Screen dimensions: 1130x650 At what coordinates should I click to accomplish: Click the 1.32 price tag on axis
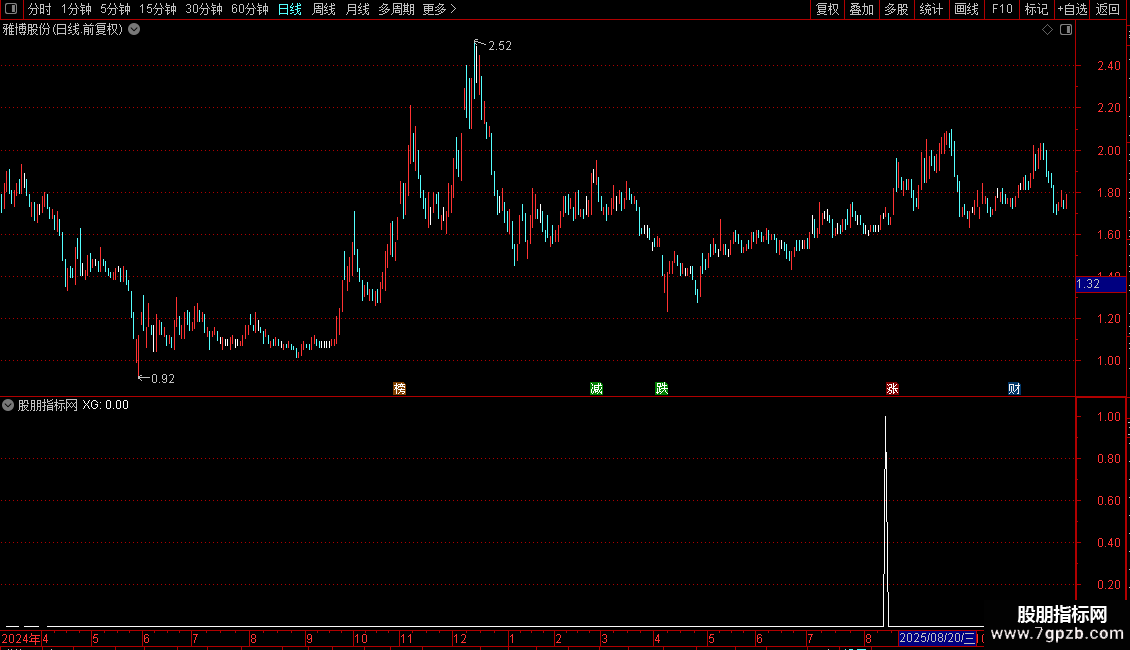click(1100, 284)
